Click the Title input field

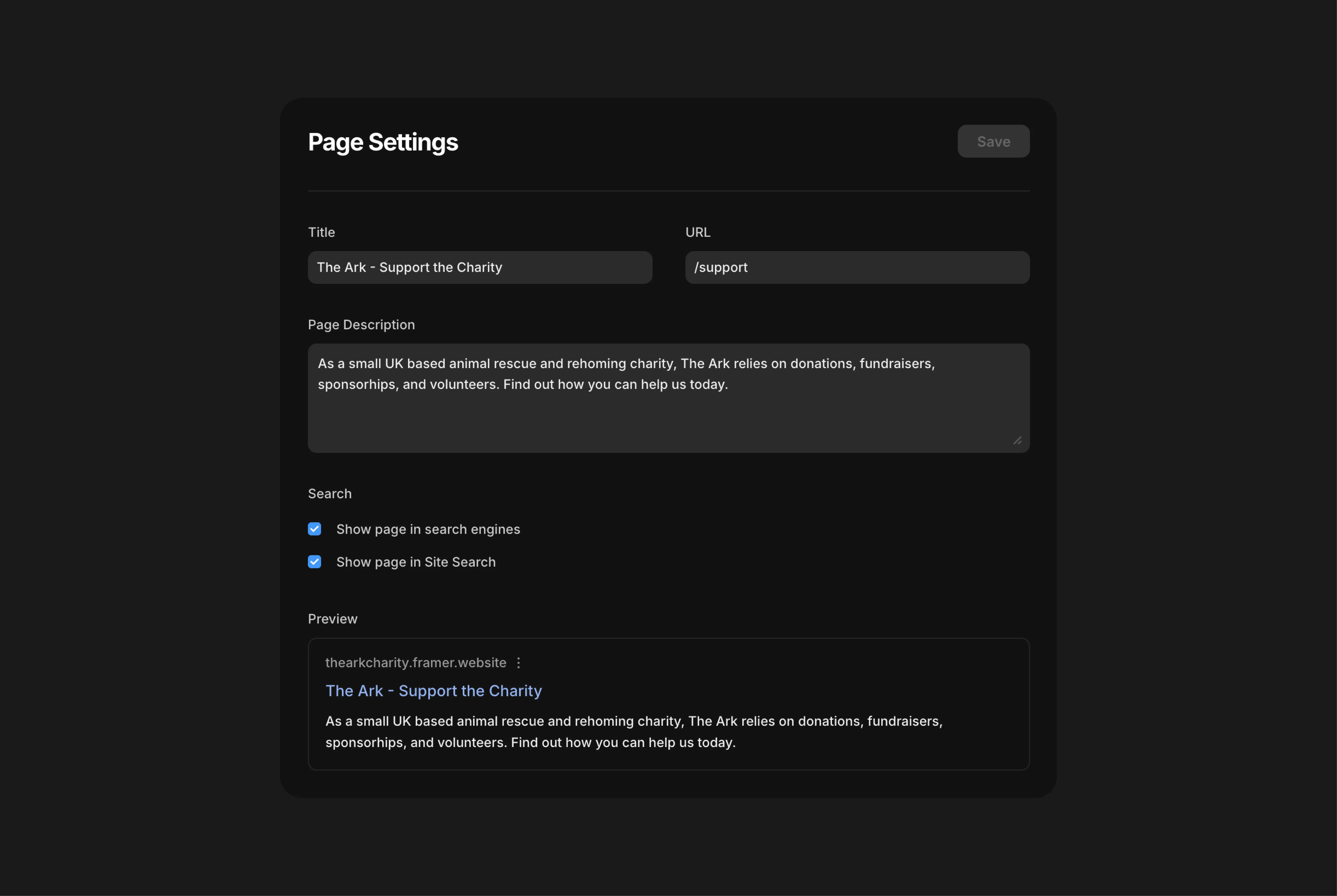click(x=480, y=267)
